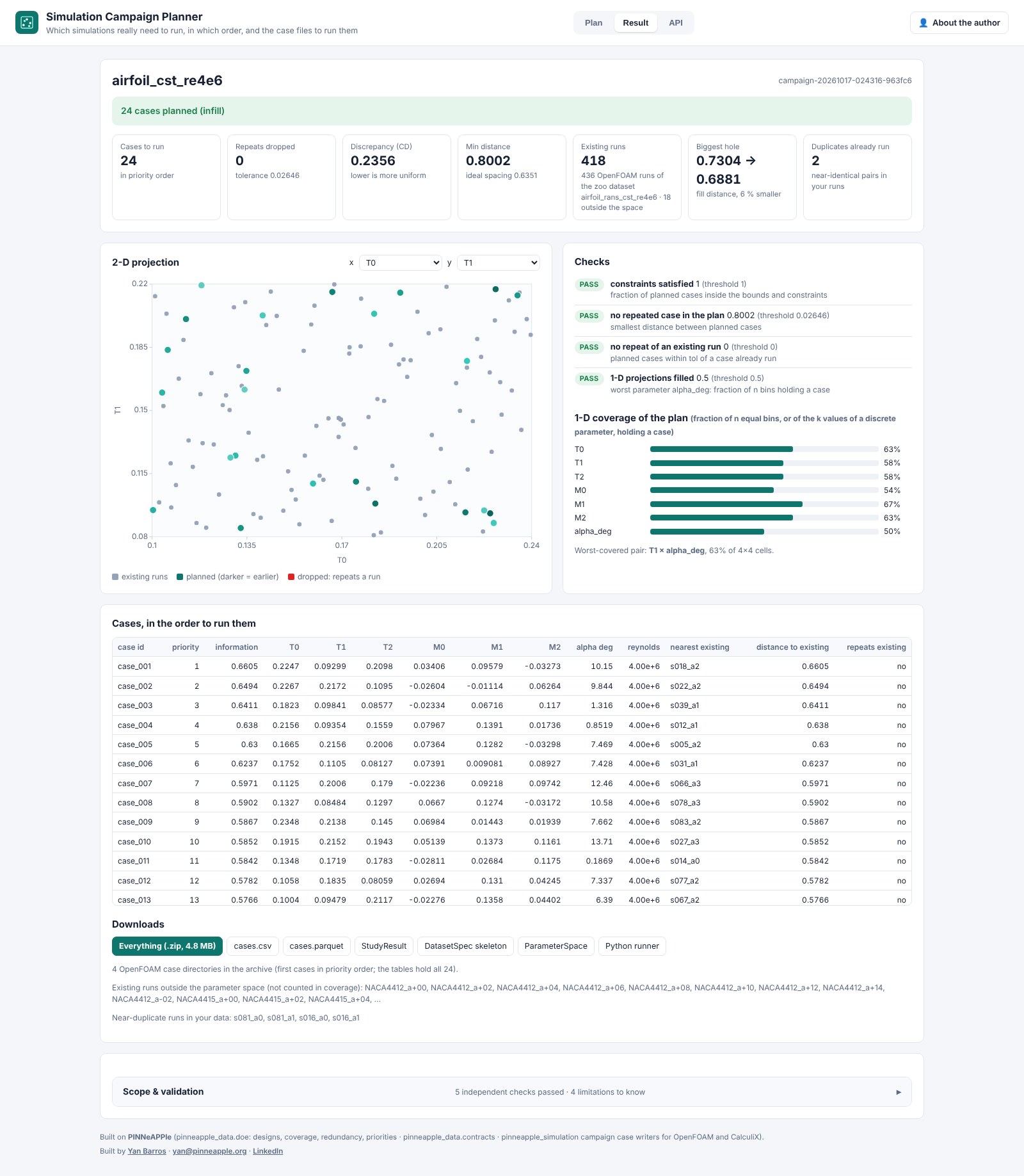Select the case_001 row
Screen dimensions: 1024x1176
[512, 666]
